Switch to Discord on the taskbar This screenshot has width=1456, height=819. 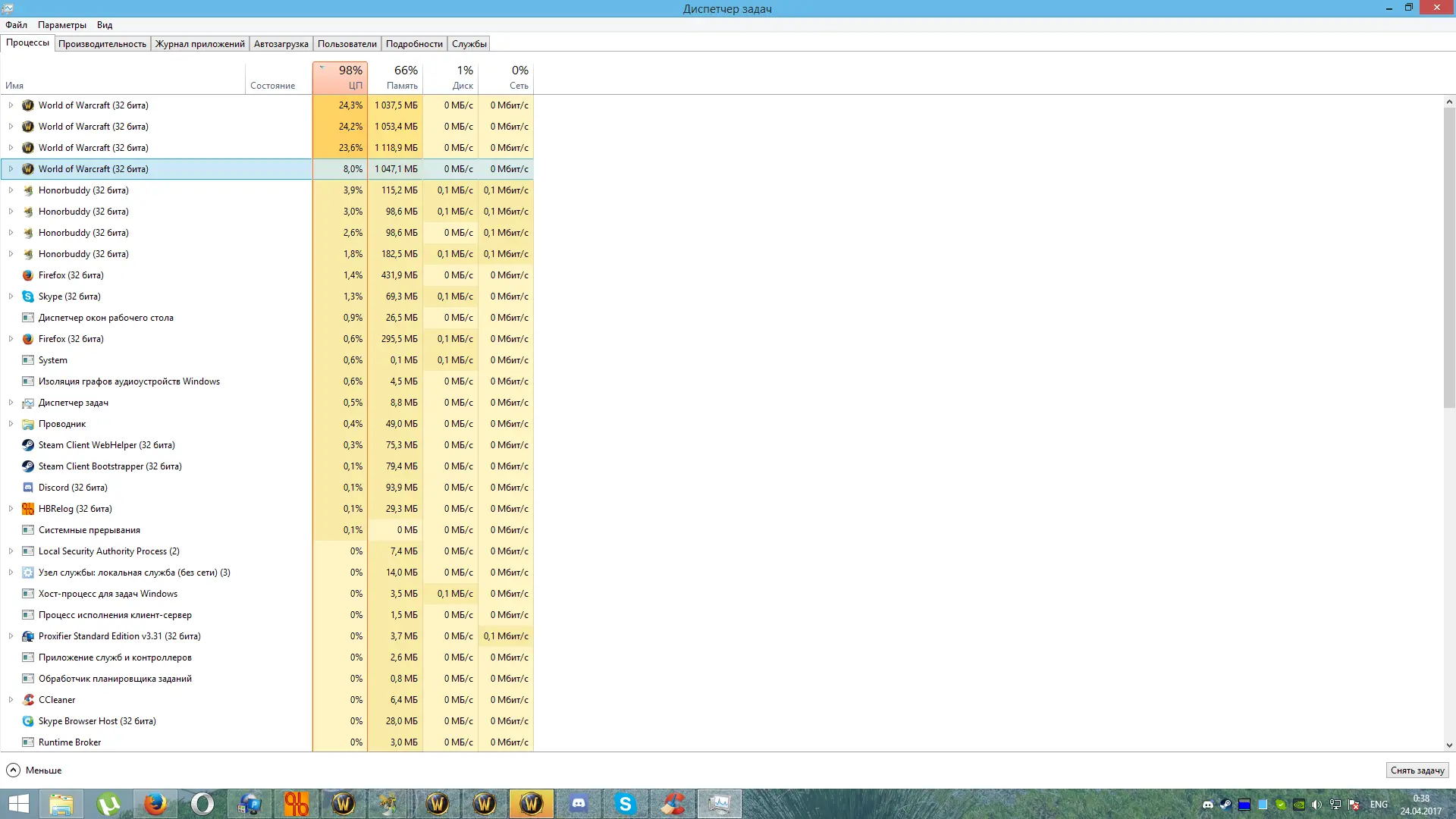(x=579, y=804)
